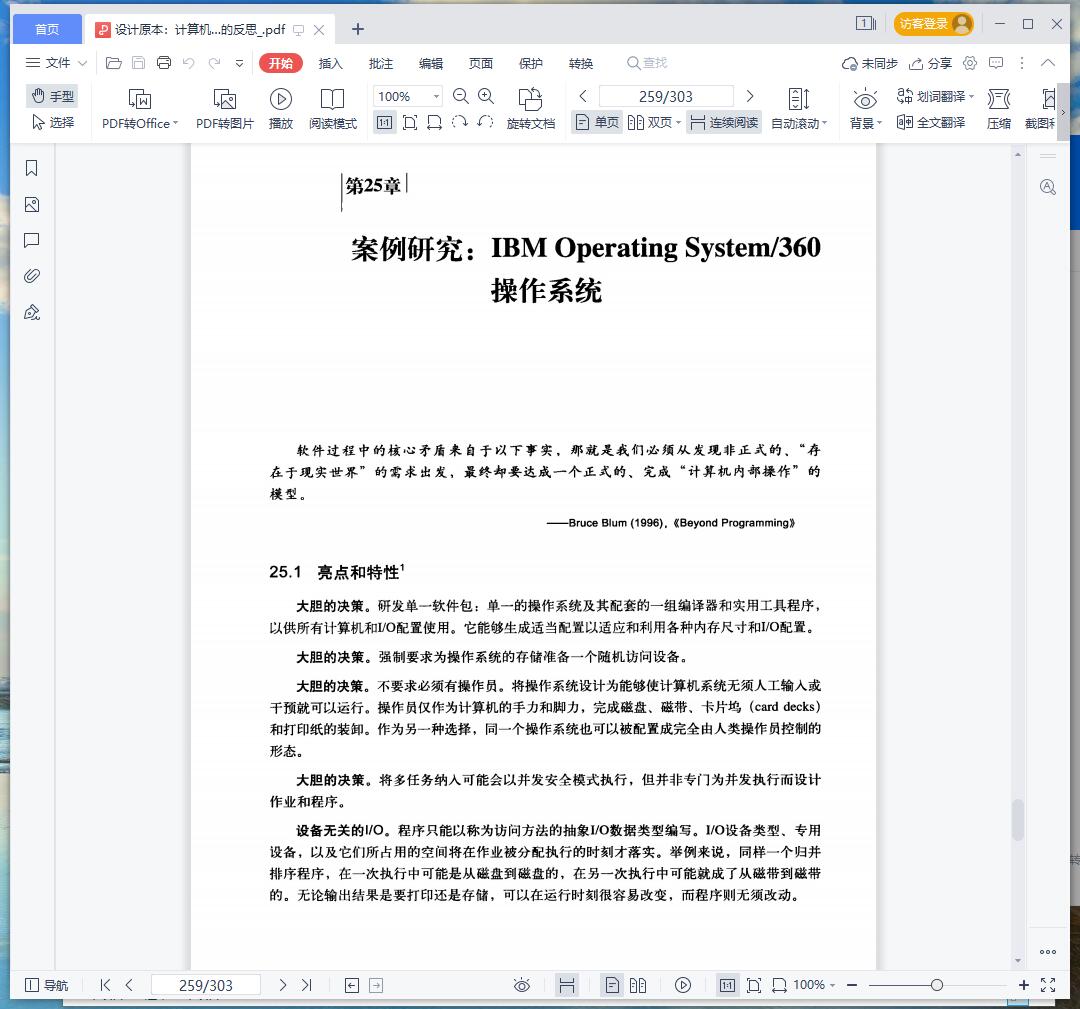Expand the quick access toolbar arrow
The image size is (1080, 1009).
coord(239,63)
